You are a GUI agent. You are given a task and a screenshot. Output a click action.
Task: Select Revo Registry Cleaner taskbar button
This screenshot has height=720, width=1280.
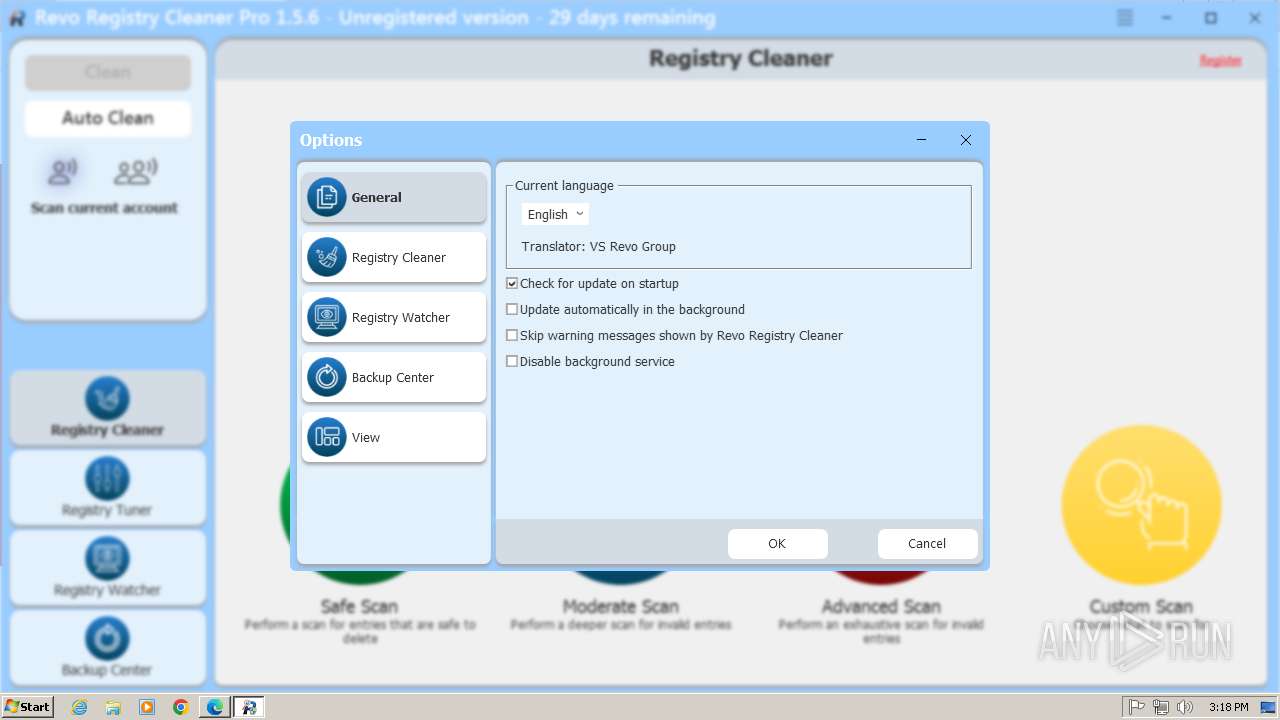249,707
